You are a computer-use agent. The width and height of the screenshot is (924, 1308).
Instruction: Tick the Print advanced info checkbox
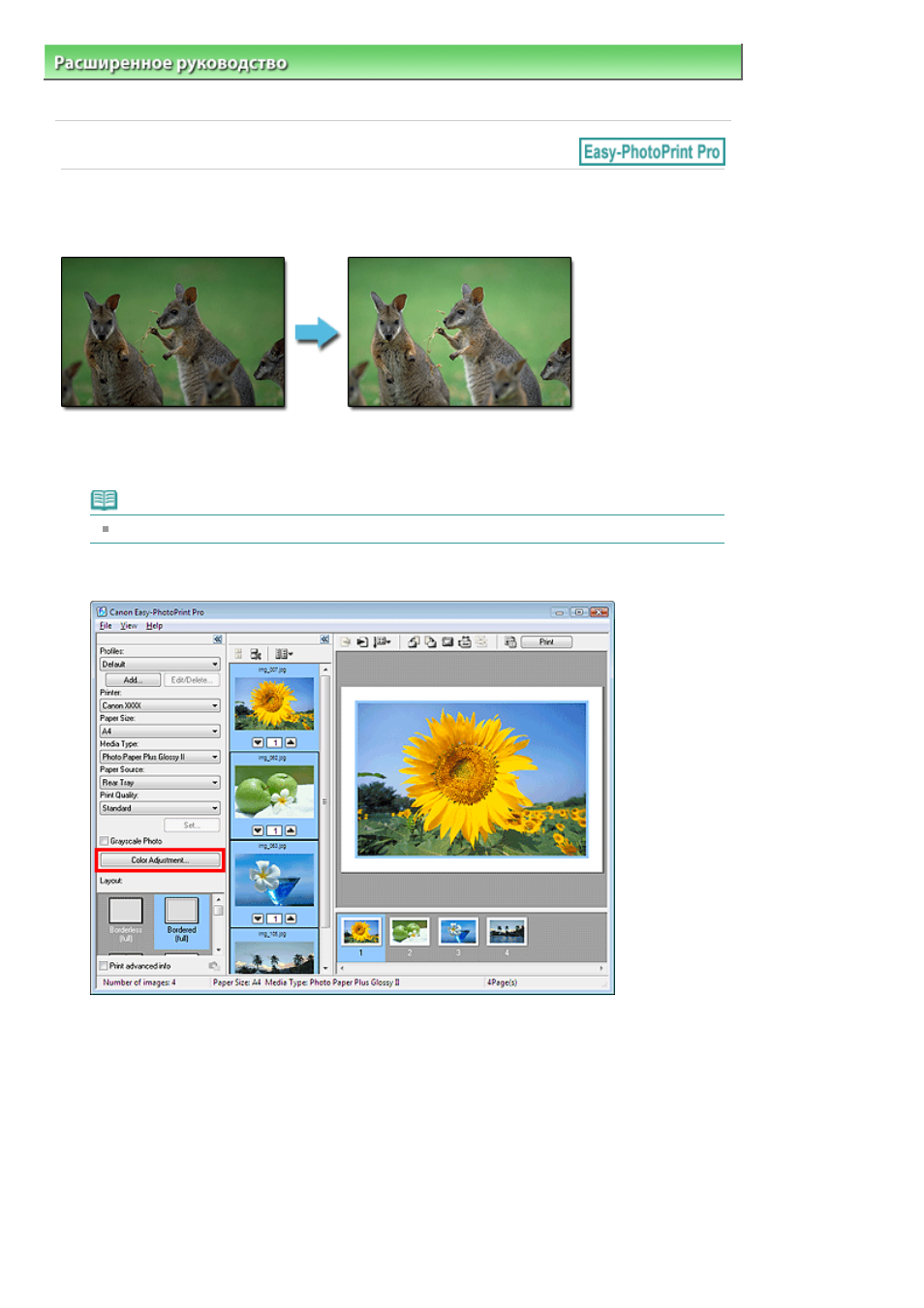(104, 966)
